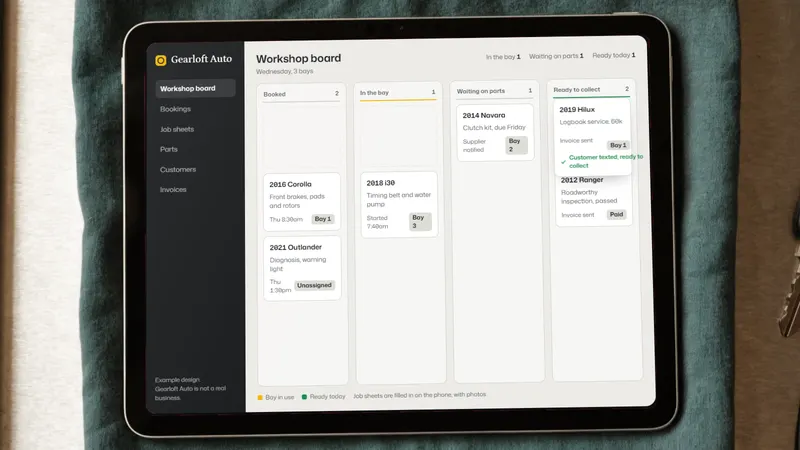
Task: Click Bay 1 badge on Hilux card
Action: click(x=618, y=145)
